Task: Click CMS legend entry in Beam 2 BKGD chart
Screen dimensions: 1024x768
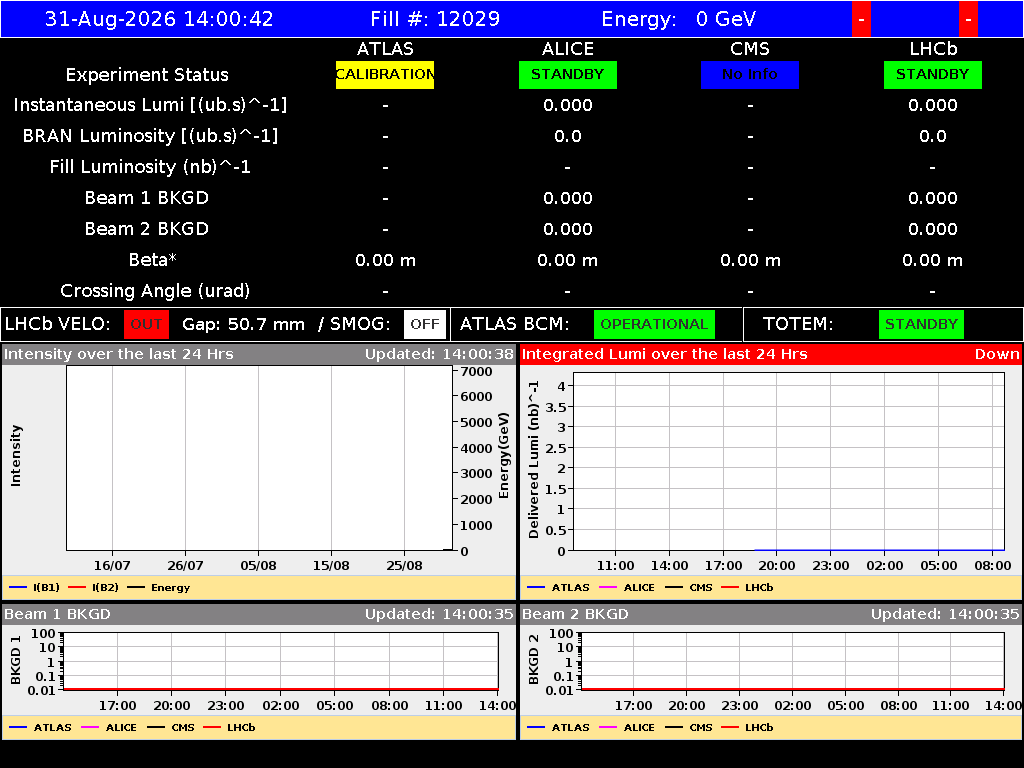Action: (x=688, y=727)
